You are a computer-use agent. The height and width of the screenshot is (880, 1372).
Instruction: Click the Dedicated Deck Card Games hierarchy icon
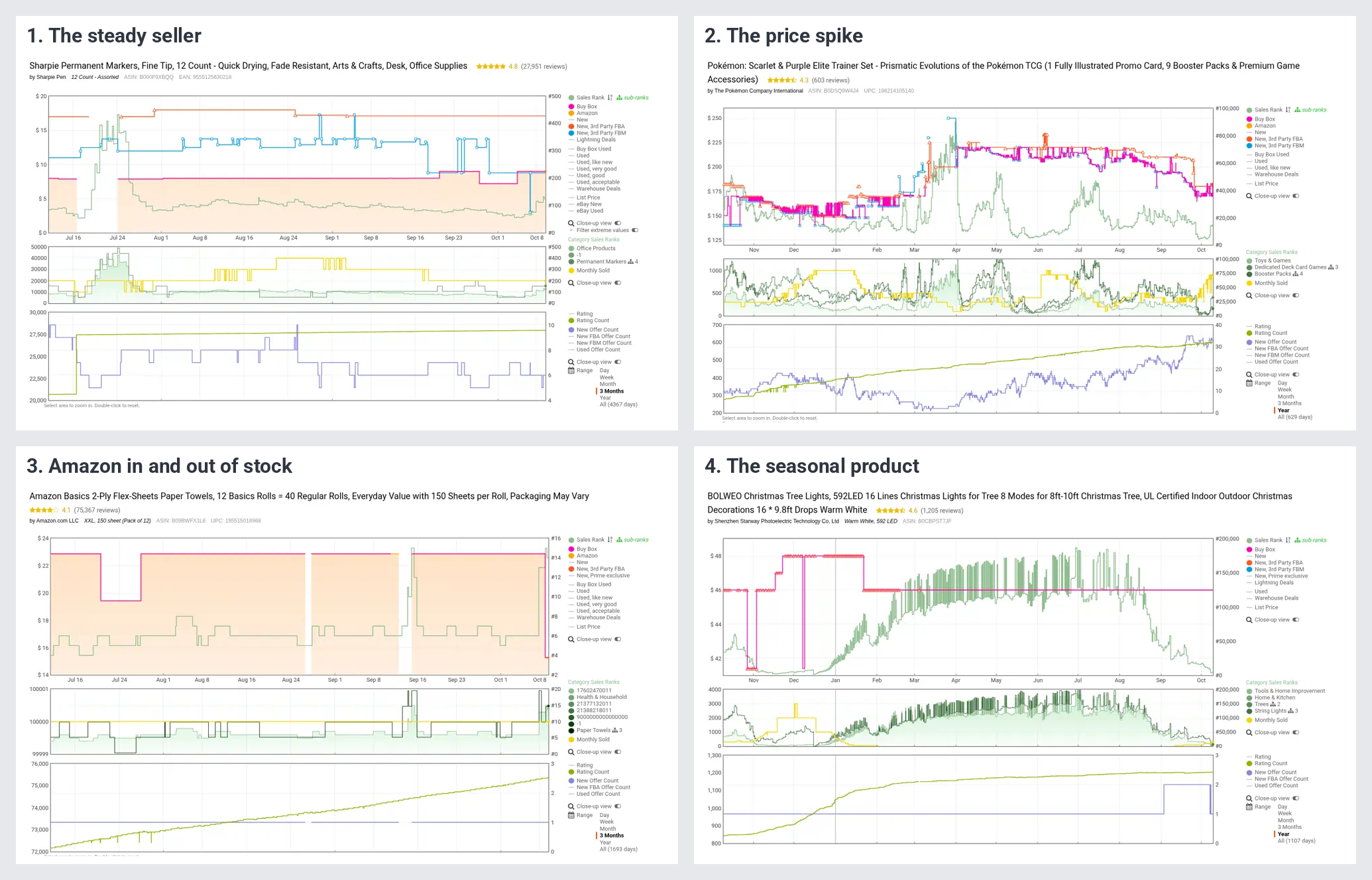click(1331, 267)
